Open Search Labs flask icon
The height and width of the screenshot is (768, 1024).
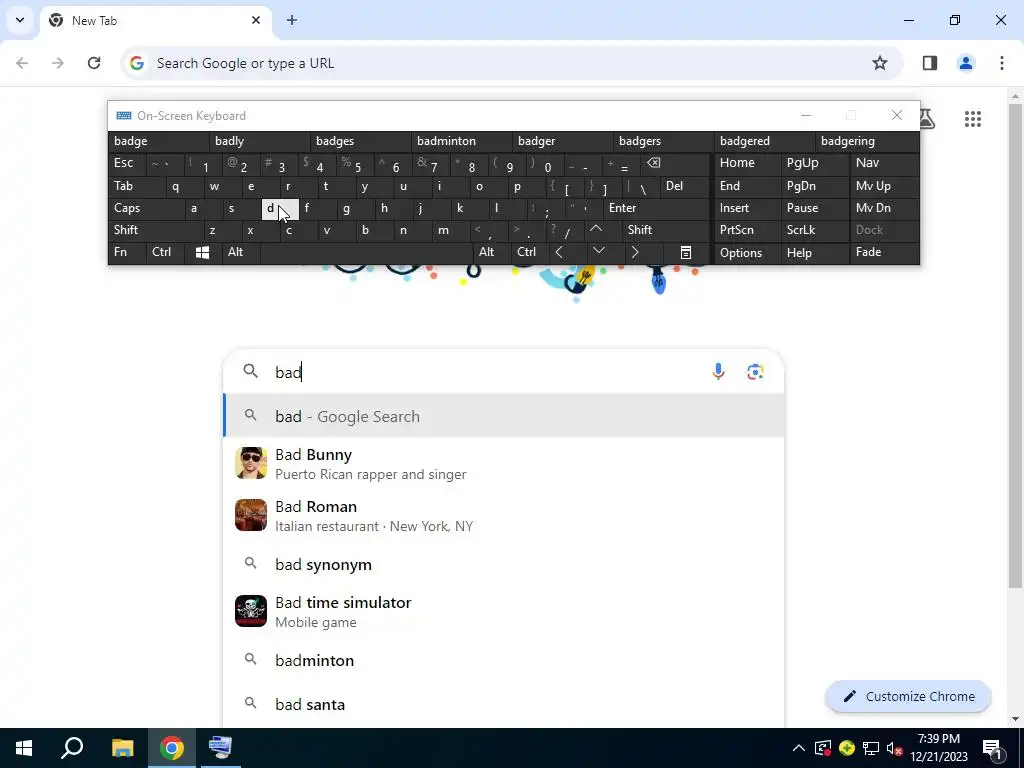(x=927, y=119)
